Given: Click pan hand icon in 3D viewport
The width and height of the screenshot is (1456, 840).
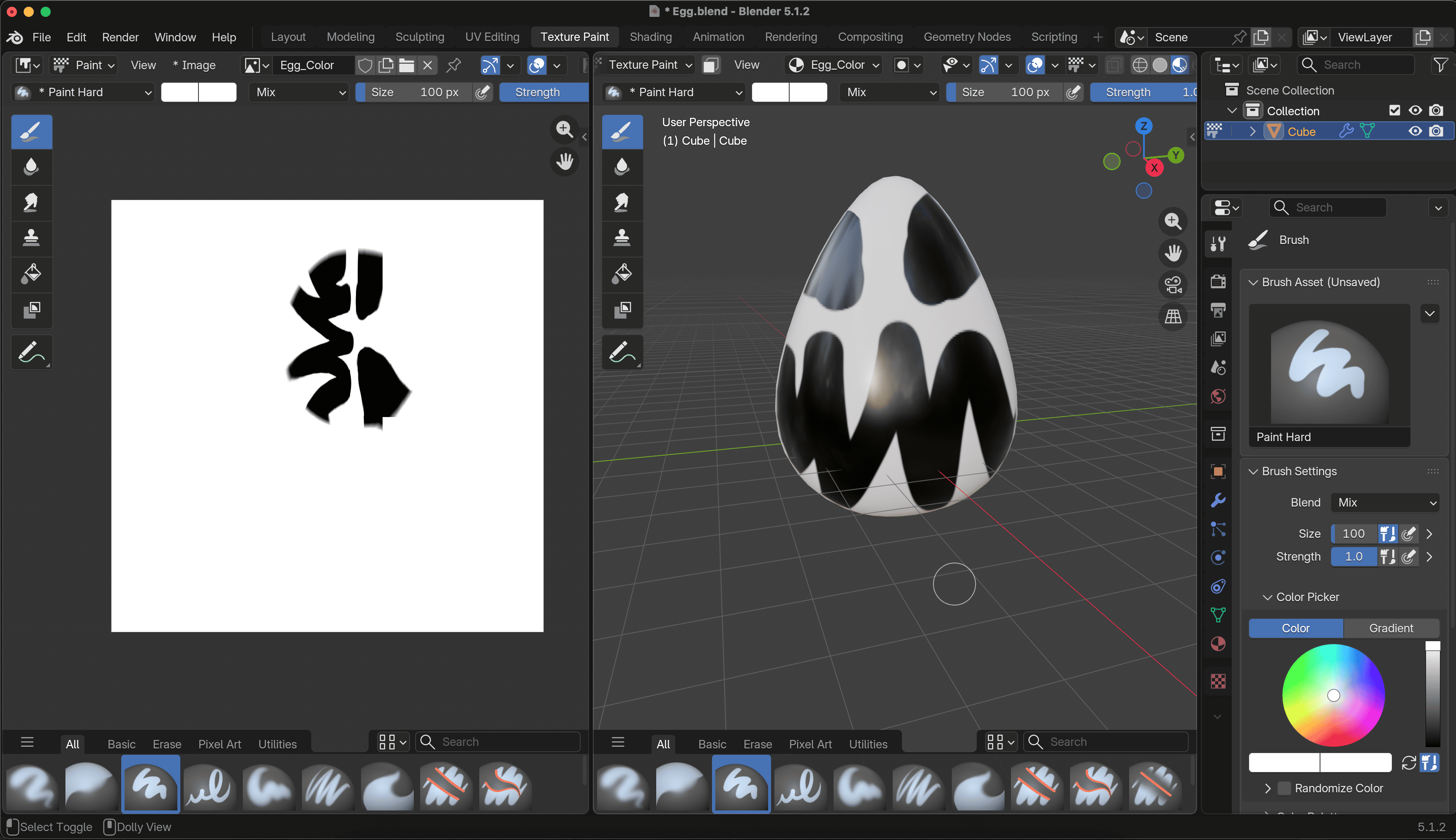Looking at the screenshot, I should tap(1173, 253).
